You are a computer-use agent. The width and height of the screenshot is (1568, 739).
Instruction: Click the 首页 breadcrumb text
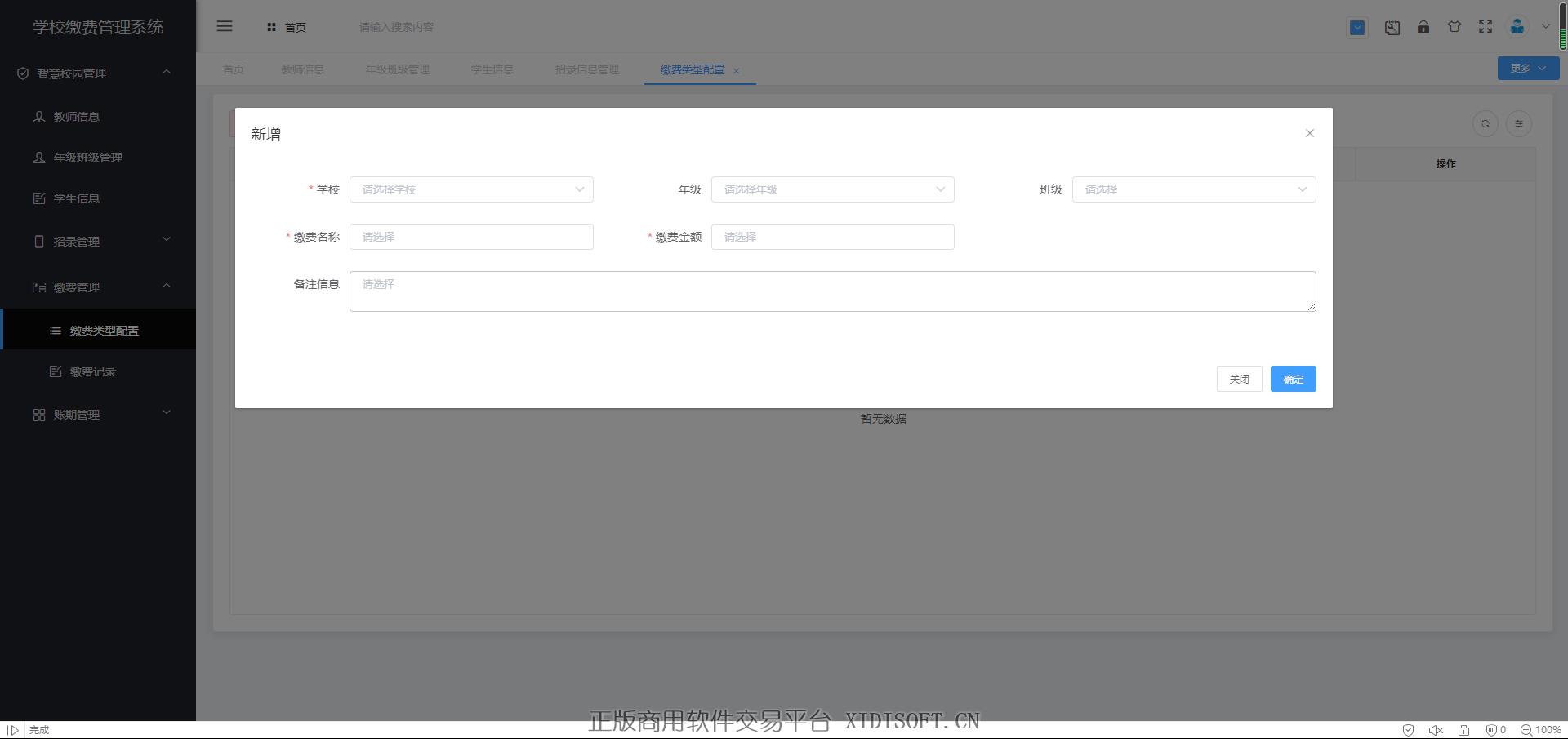296,28
